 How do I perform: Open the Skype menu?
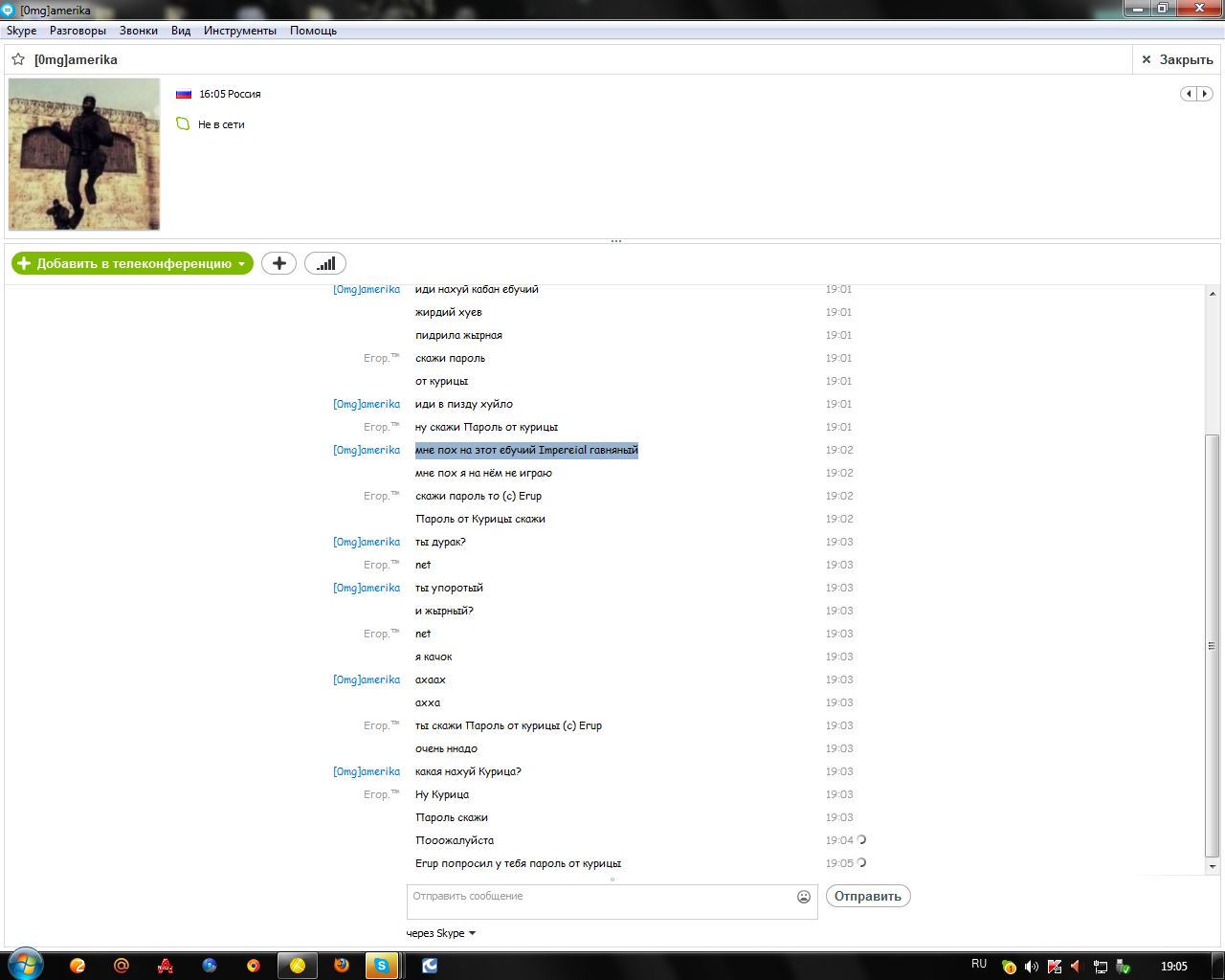[21, 31]
